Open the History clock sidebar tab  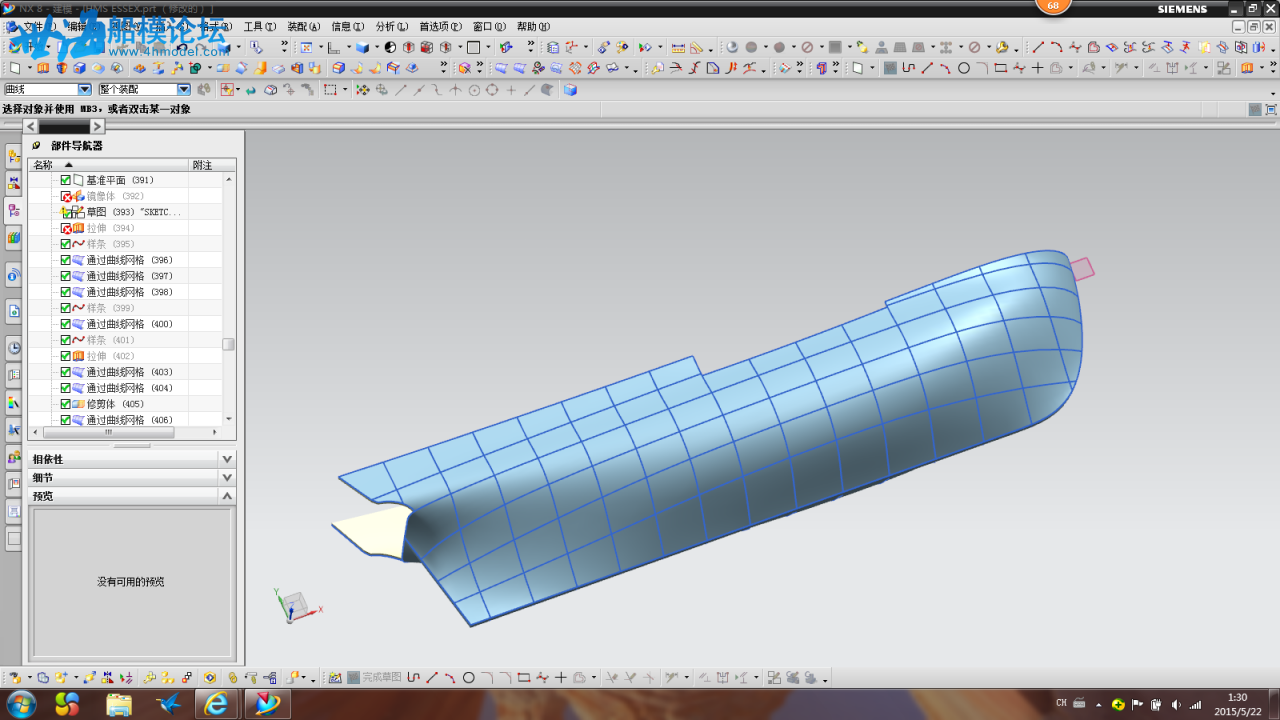pos(13,347)
